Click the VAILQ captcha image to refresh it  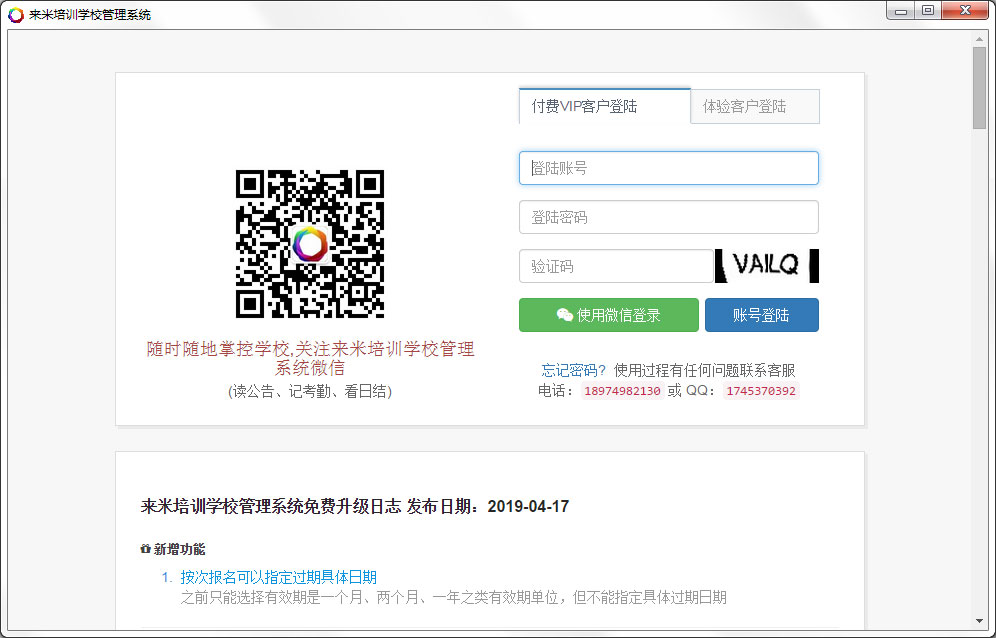pyautogui.click(x=767, y=266)
